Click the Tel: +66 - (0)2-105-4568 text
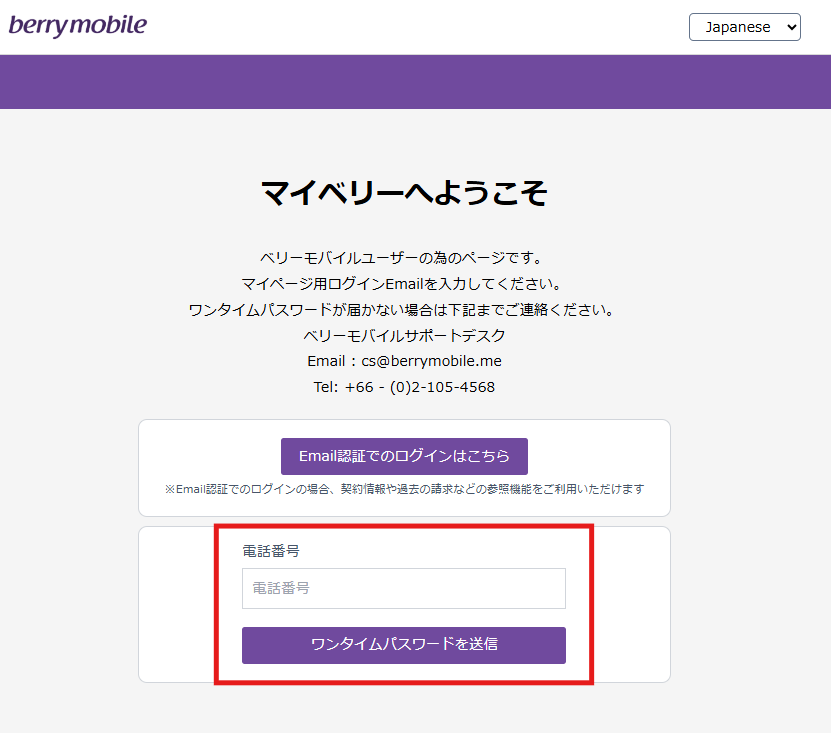This screenshot has height=733, width=831. tap(404, 387)
